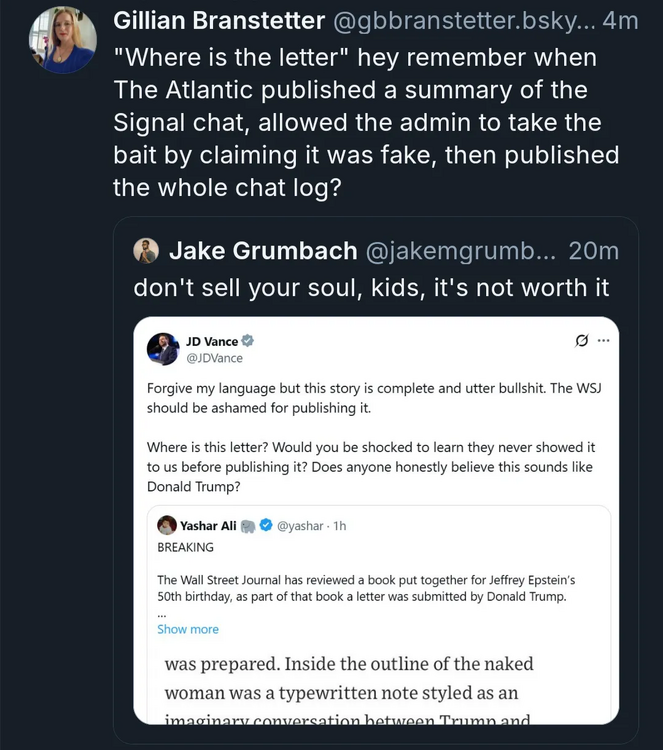663x750 pixels.
Task: Click Yashar Ali's avatar
Action: click(167, 525)
